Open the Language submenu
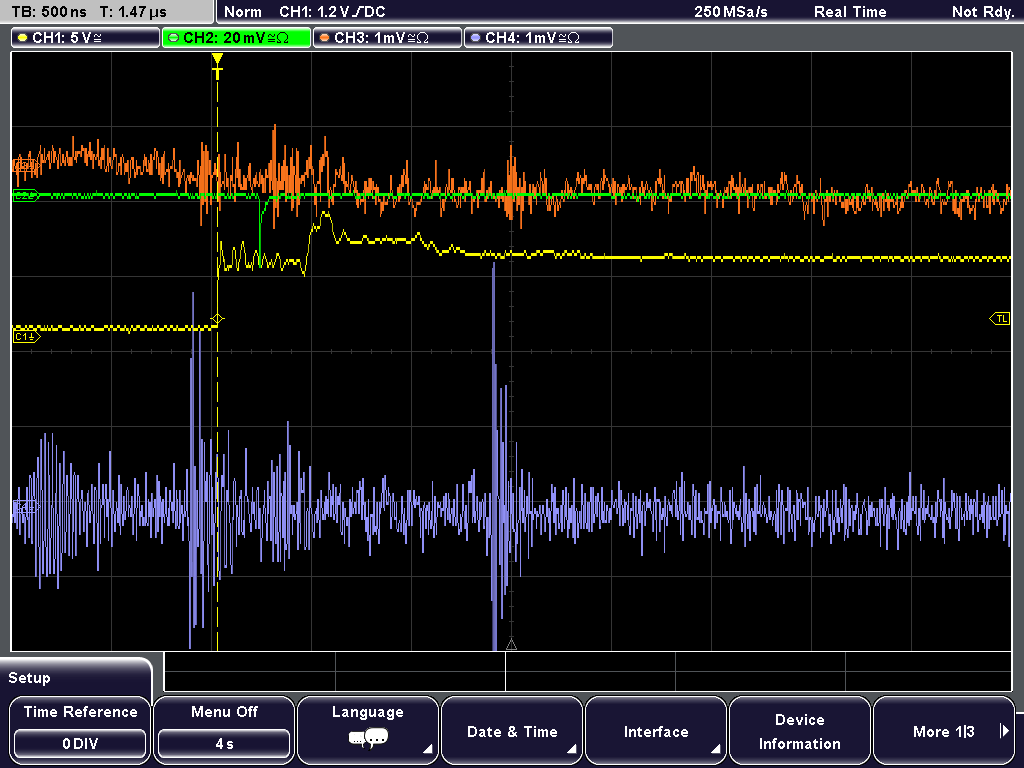 [368, 729]
